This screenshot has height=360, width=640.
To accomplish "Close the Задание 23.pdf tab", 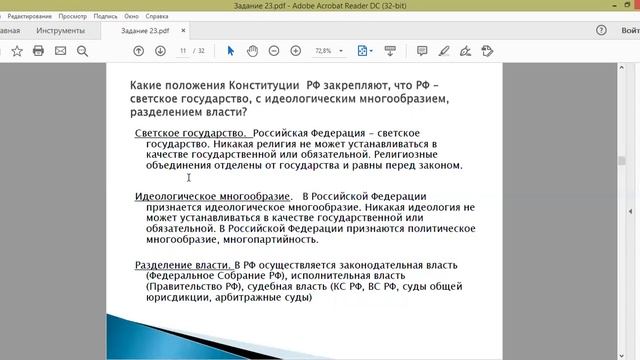I will coord(183,31).
